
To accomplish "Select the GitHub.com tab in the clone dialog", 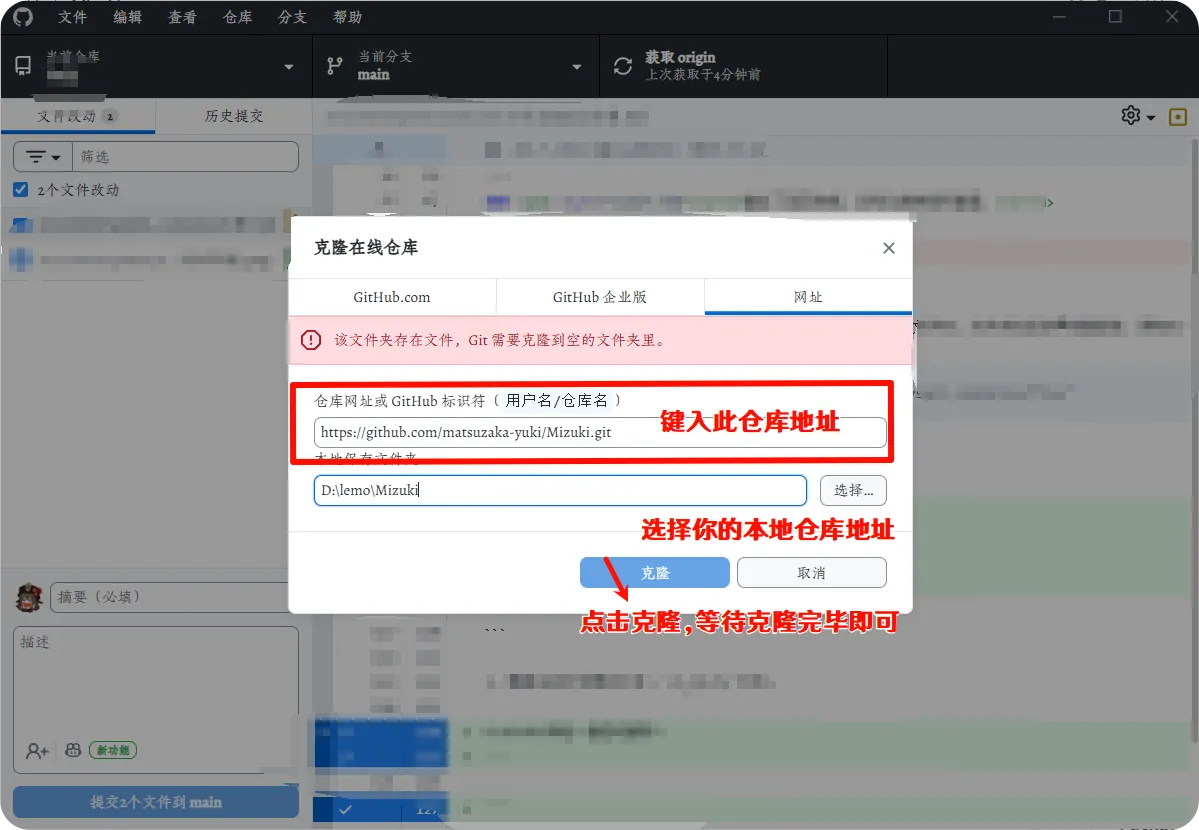I will [x=392, y=297].
